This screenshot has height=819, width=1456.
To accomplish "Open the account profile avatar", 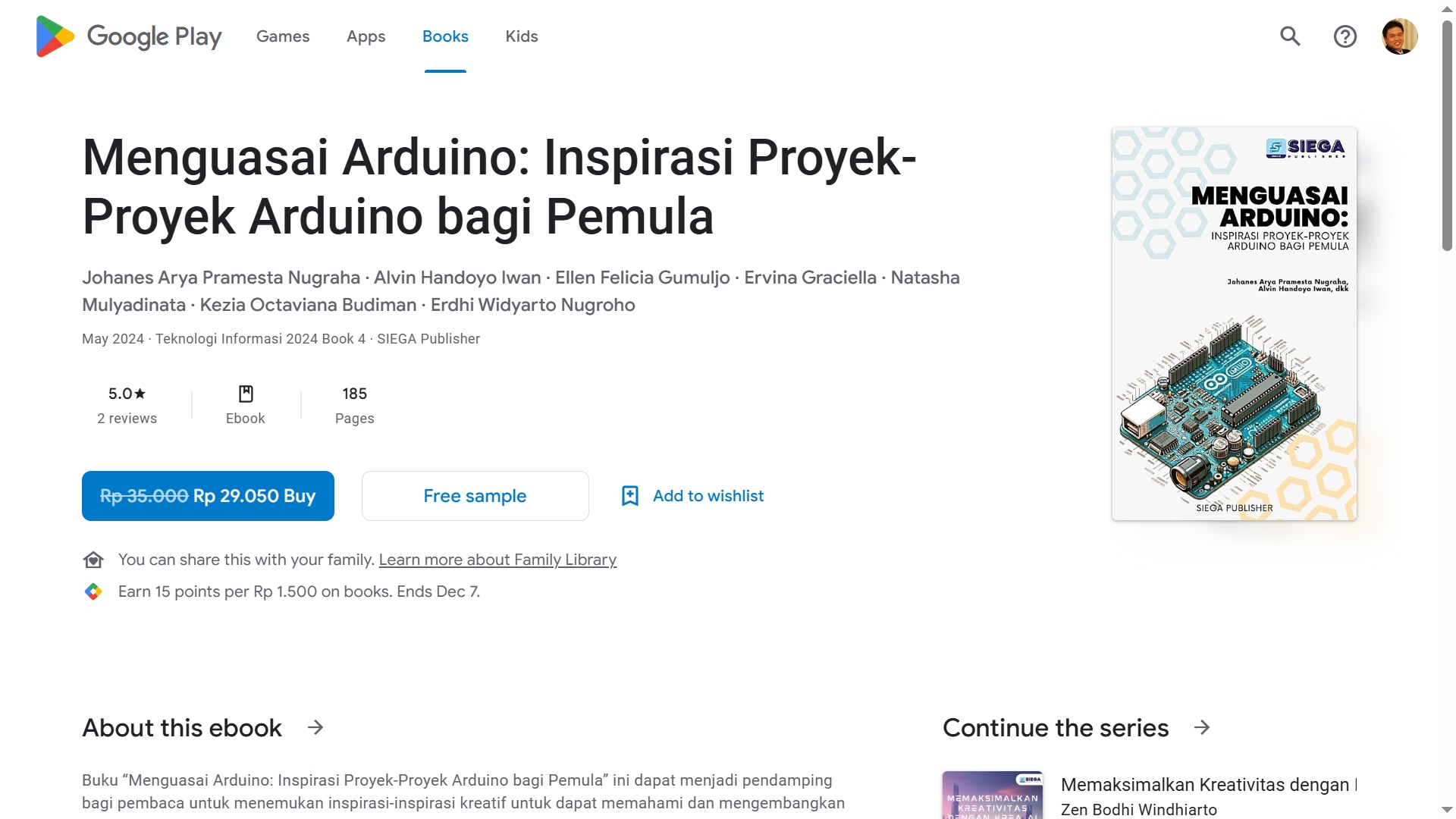I will (1399, 36).
